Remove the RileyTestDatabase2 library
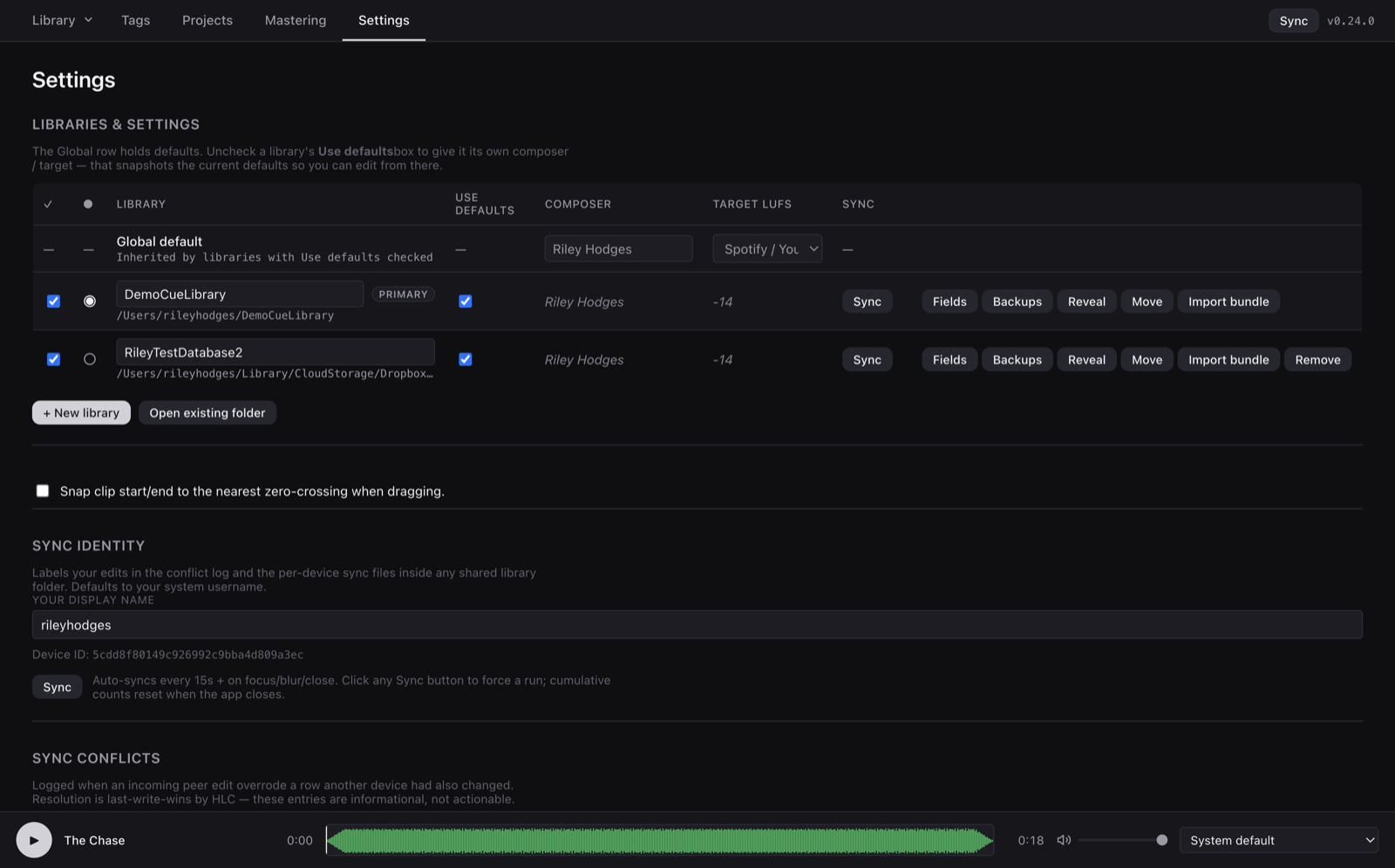 point(1317,360)
